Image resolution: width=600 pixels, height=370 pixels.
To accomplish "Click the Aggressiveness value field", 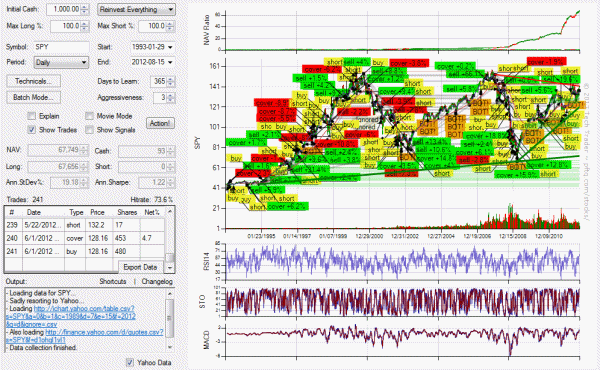I will pyautogui.click(x=160, y=98).
